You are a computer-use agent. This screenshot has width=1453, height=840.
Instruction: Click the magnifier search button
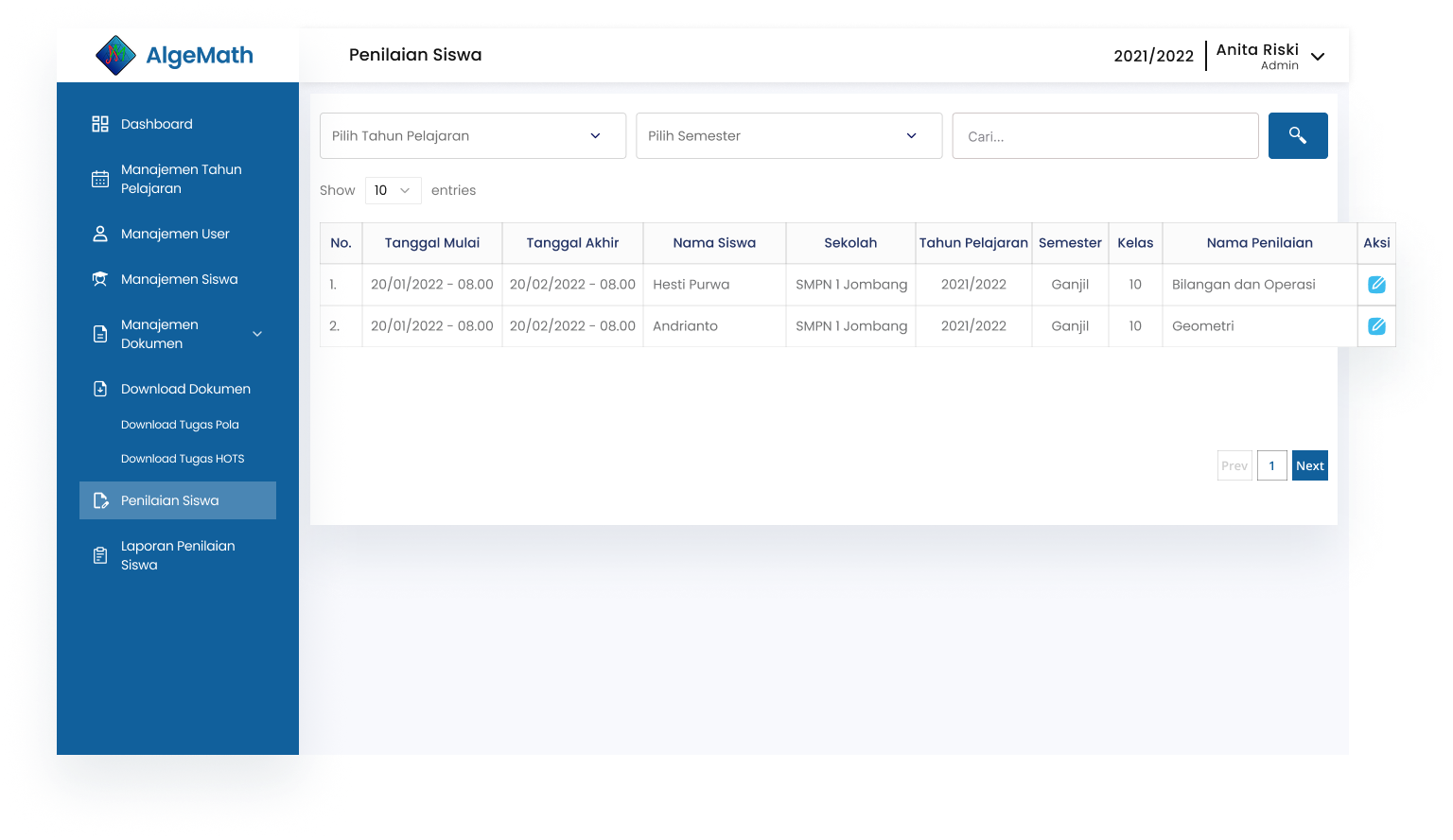point(1298,135)
